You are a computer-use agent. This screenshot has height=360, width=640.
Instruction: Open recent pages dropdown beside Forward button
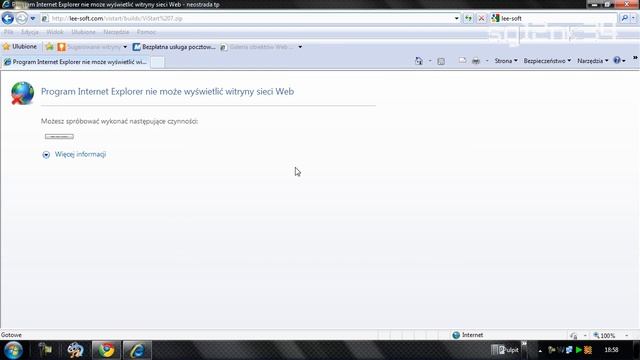click(x=33, y=18)
